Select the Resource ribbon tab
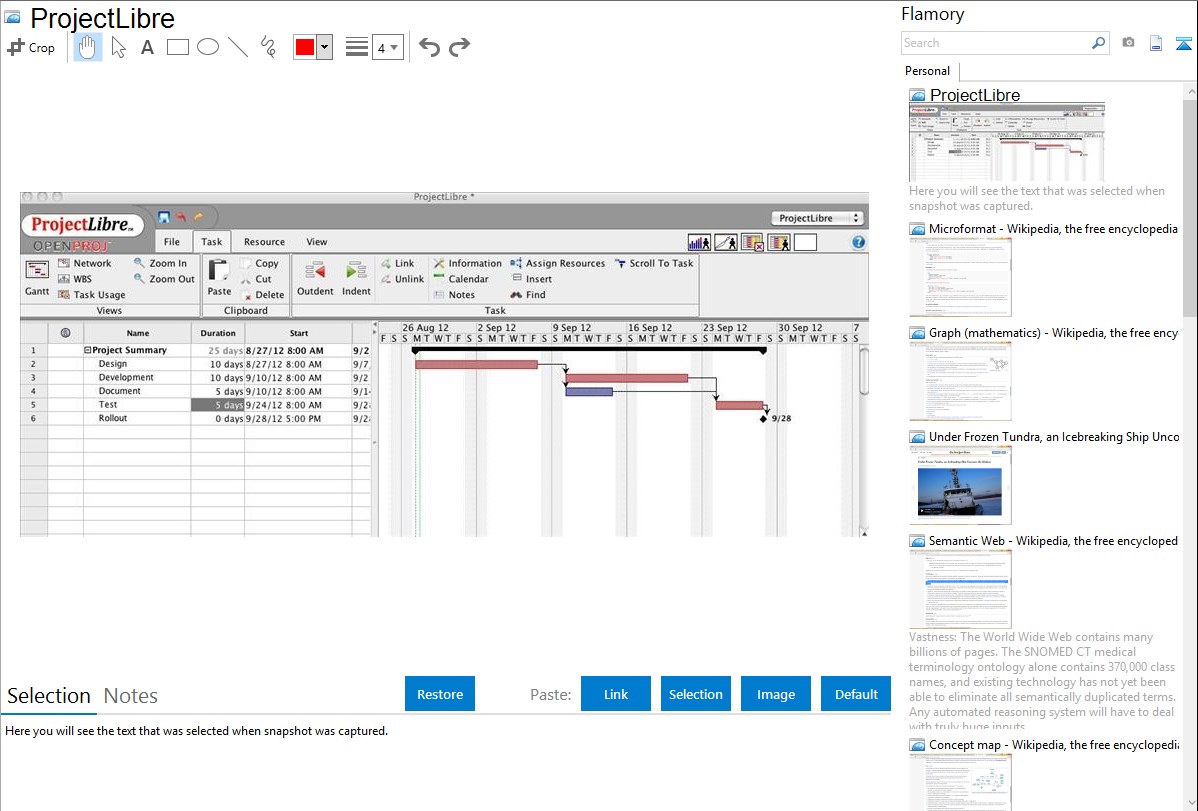This screenshot has width=1198, height=811. click(x=264, y=242)
